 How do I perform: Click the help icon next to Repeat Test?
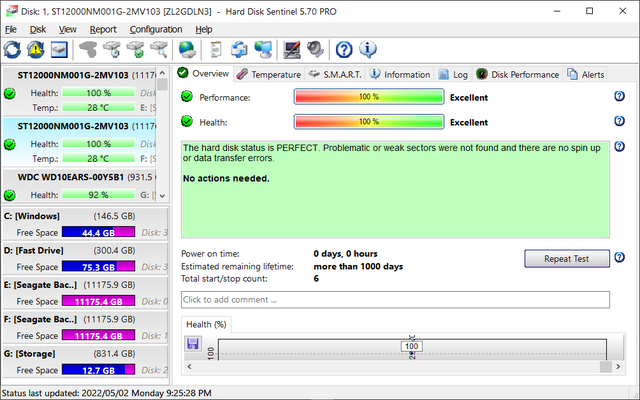[619, 257]
